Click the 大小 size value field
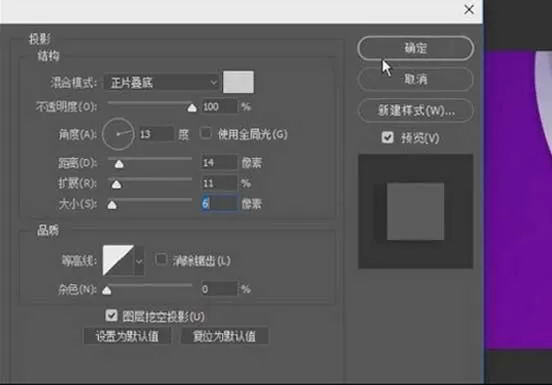 tap(219, 203)
